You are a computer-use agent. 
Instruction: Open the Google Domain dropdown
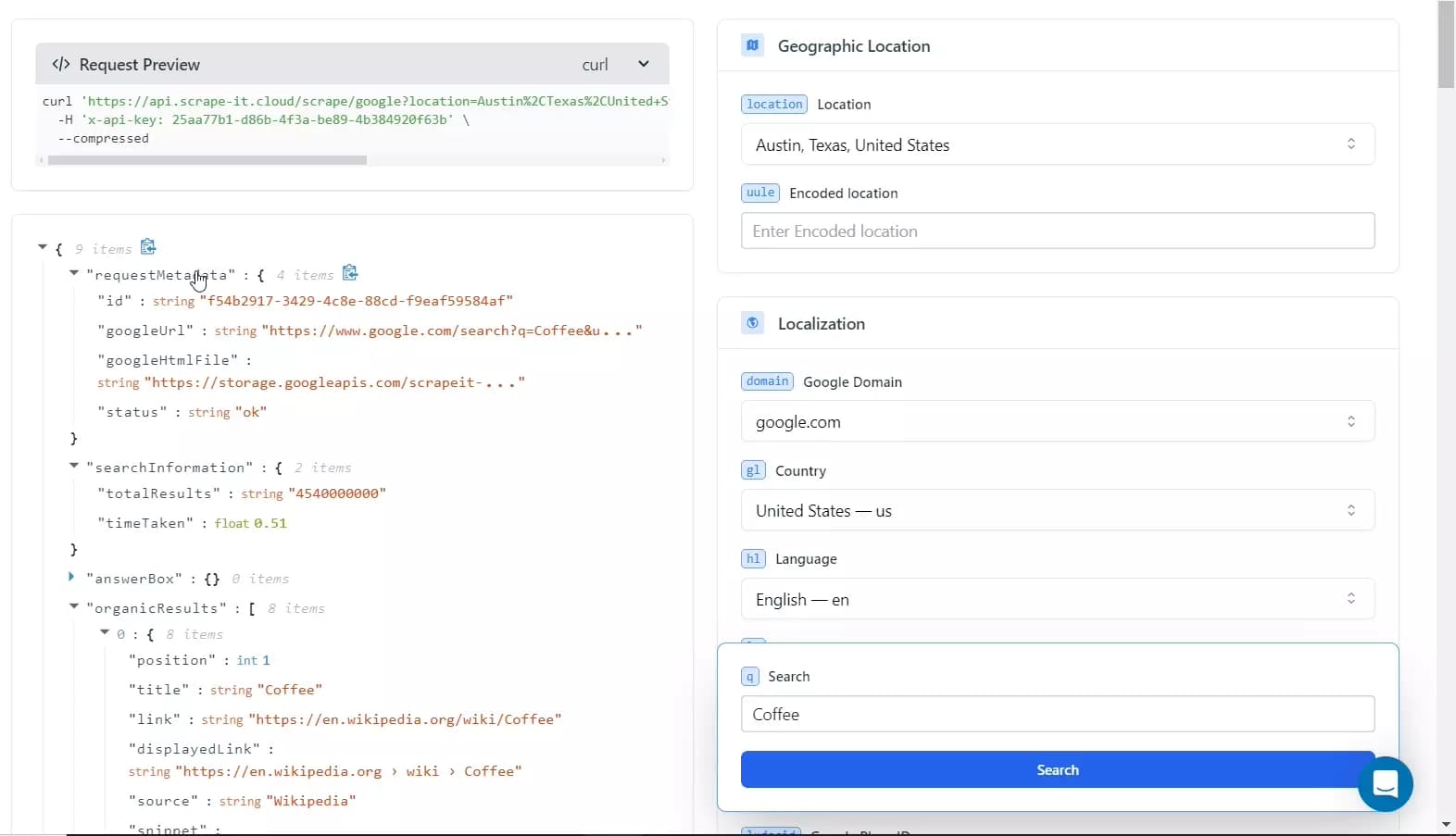tap(1058, 422)
